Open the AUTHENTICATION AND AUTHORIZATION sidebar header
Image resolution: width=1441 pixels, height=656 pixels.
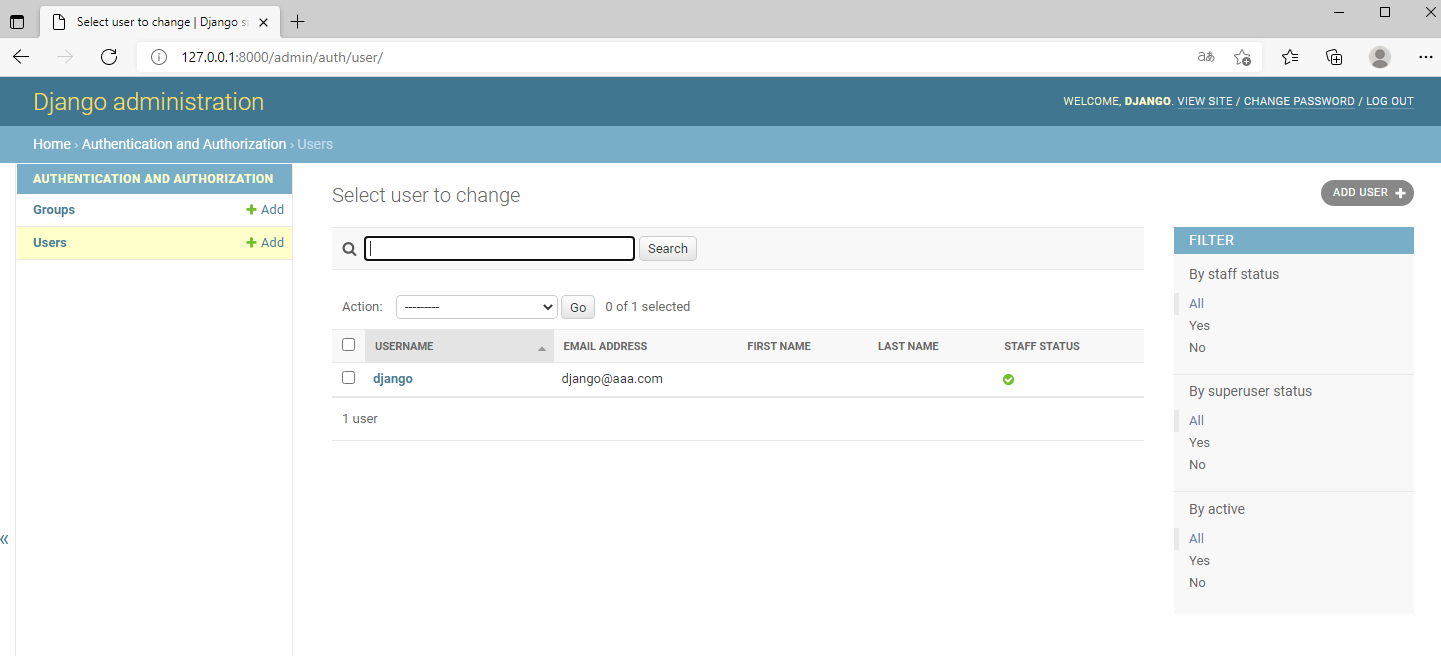(x=153, y=179)
